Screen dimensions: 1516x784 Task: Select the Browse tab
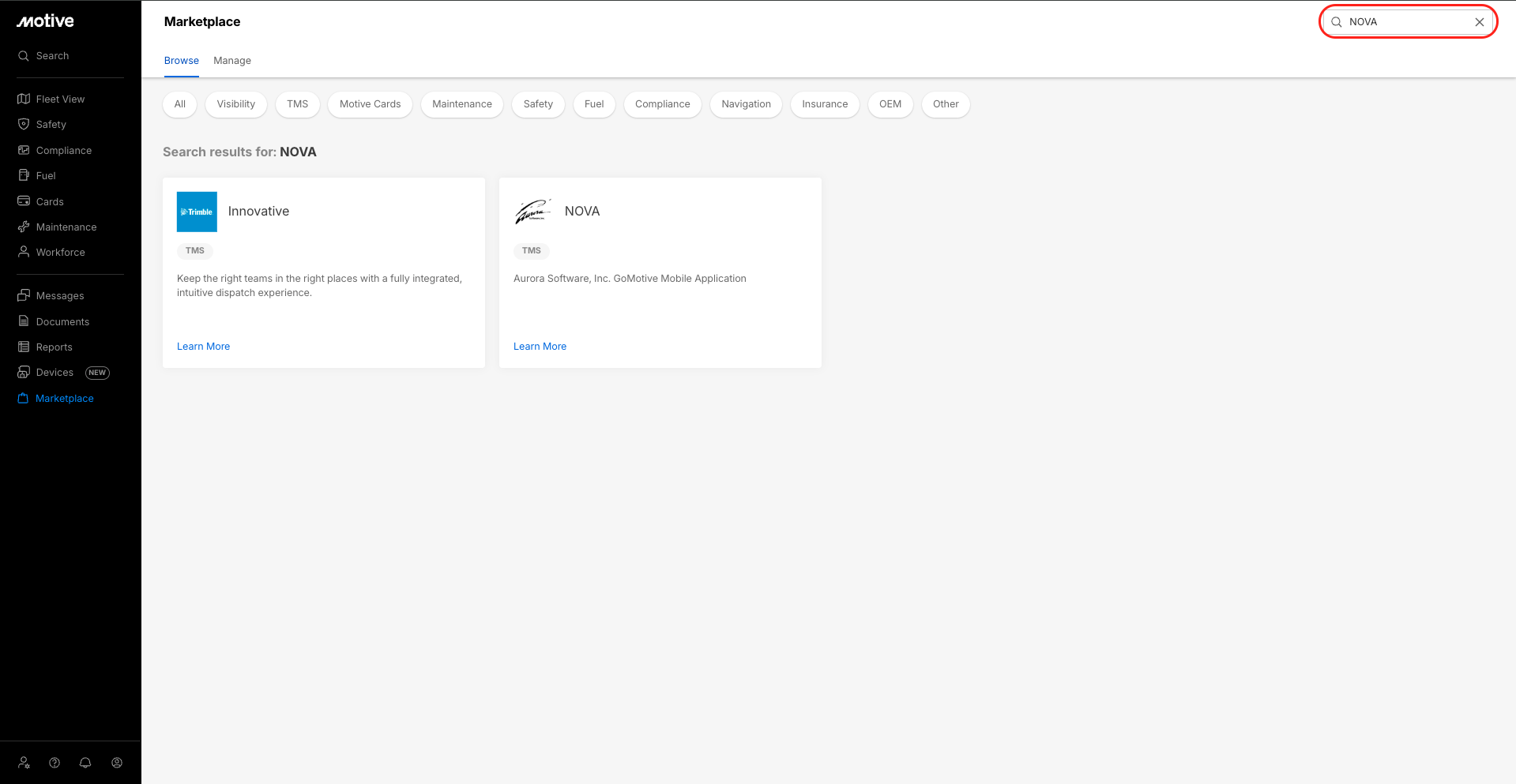coord(182,61)
